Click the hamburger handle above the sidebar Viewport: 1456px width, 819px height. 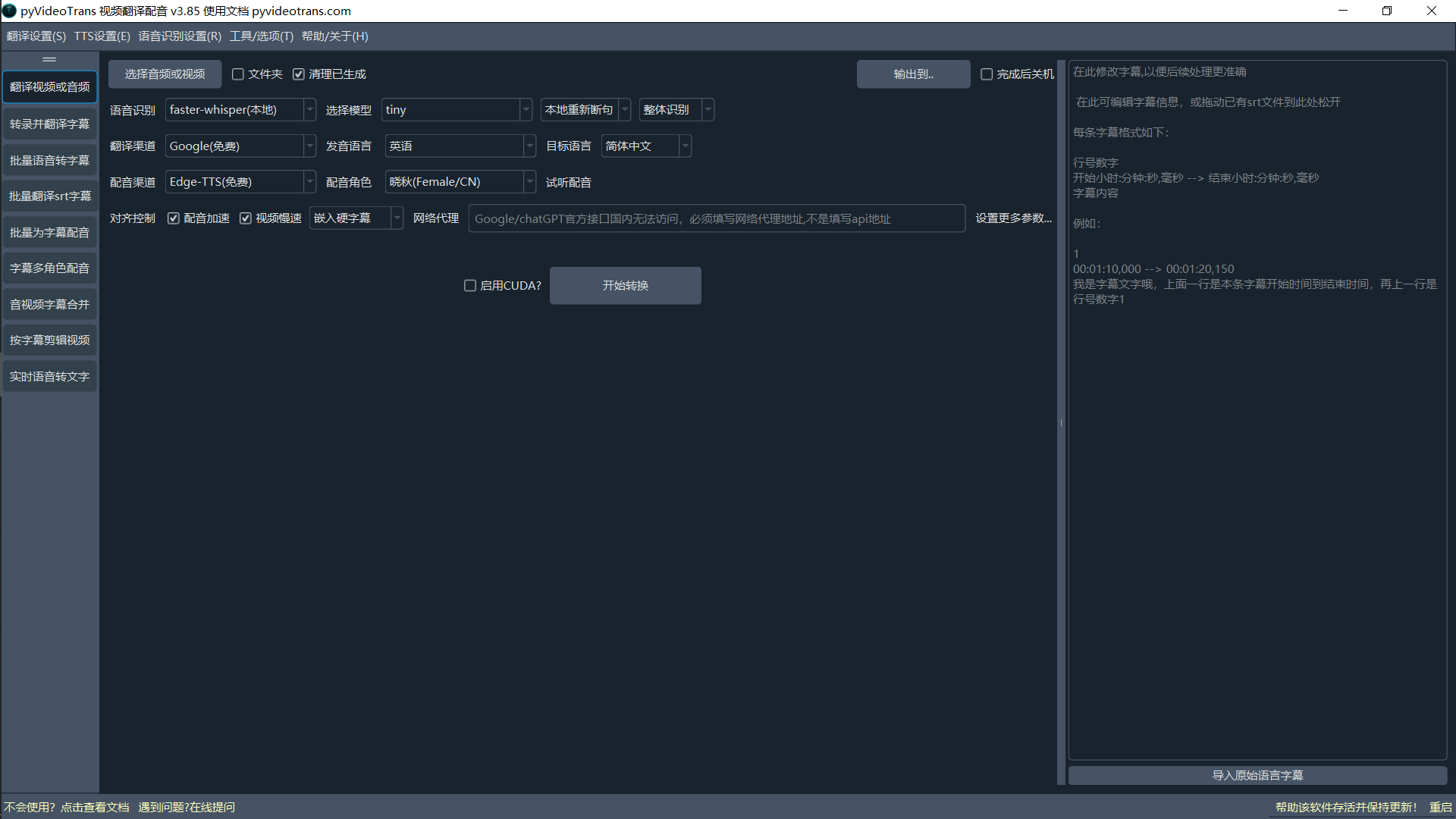click(49, 59)
